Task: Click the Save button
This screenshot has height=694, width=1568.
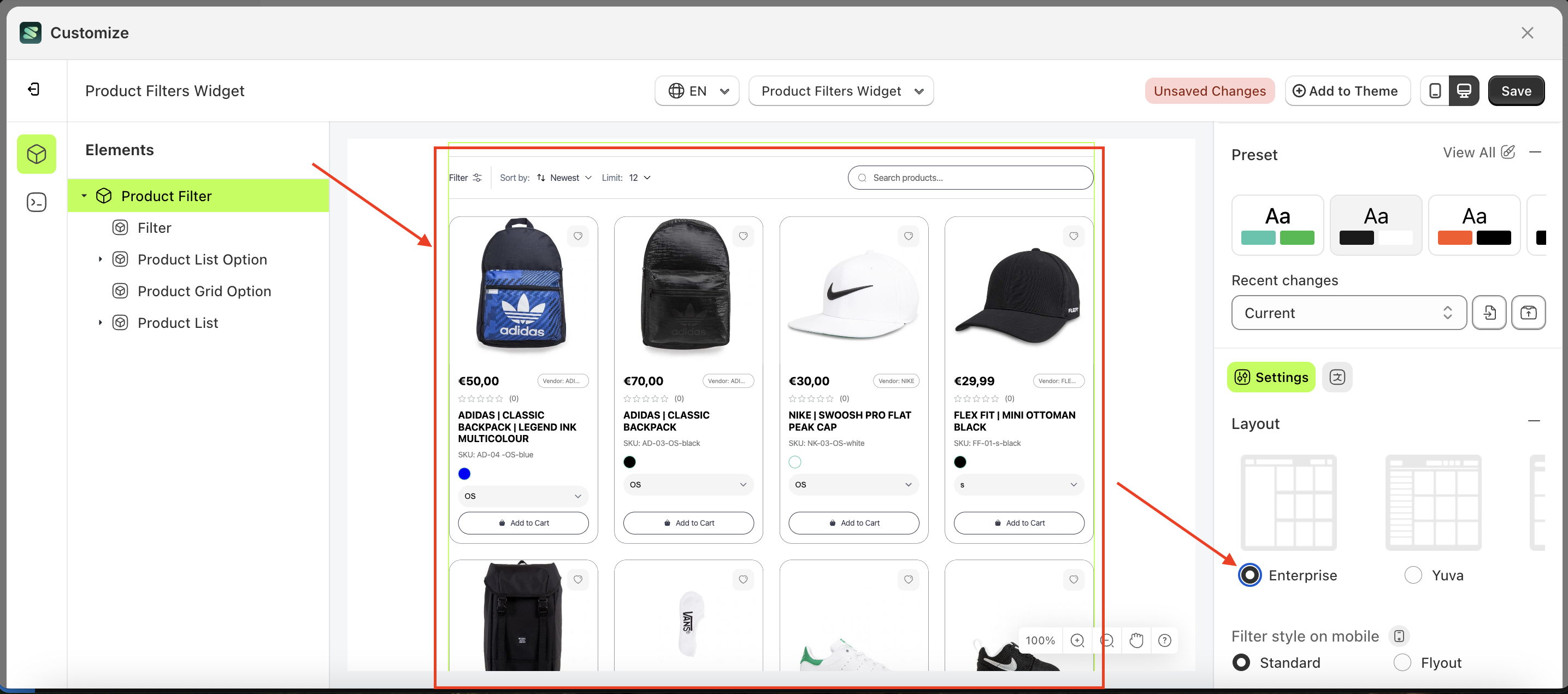Action: pos(1516,91)
